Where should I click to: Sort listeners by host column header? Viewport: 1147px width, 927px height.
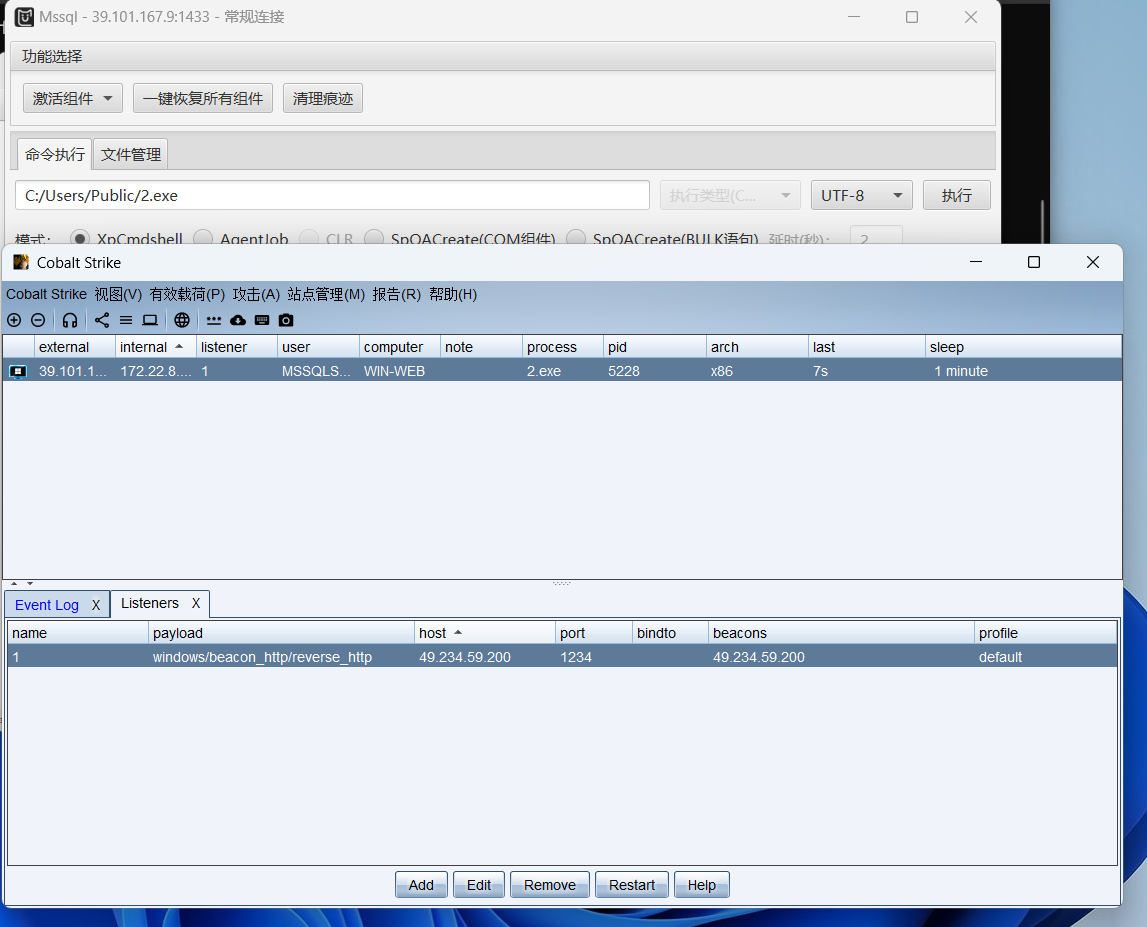point(484,633)
